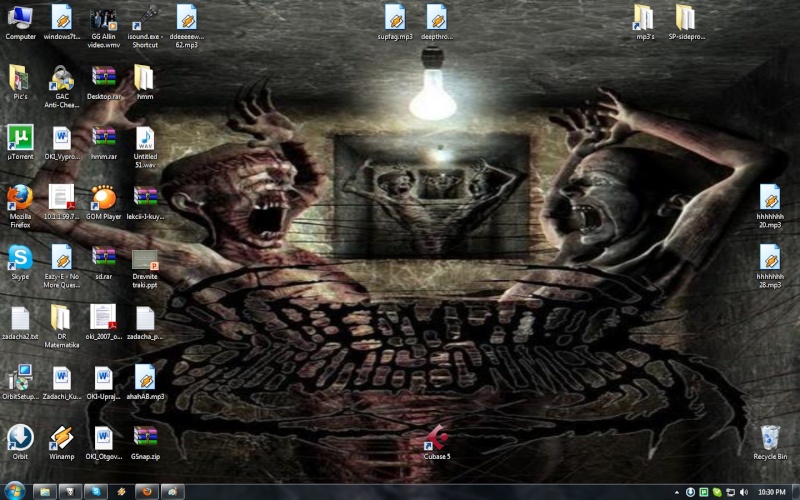Click the Show desktop button
800x500 pixels.
pos(796,492)
